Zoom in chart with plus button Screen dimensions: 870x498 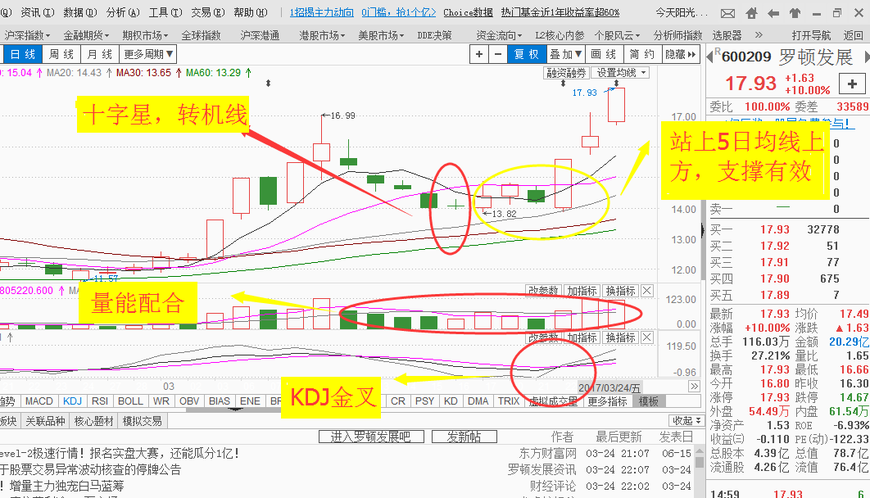(479, 54)
